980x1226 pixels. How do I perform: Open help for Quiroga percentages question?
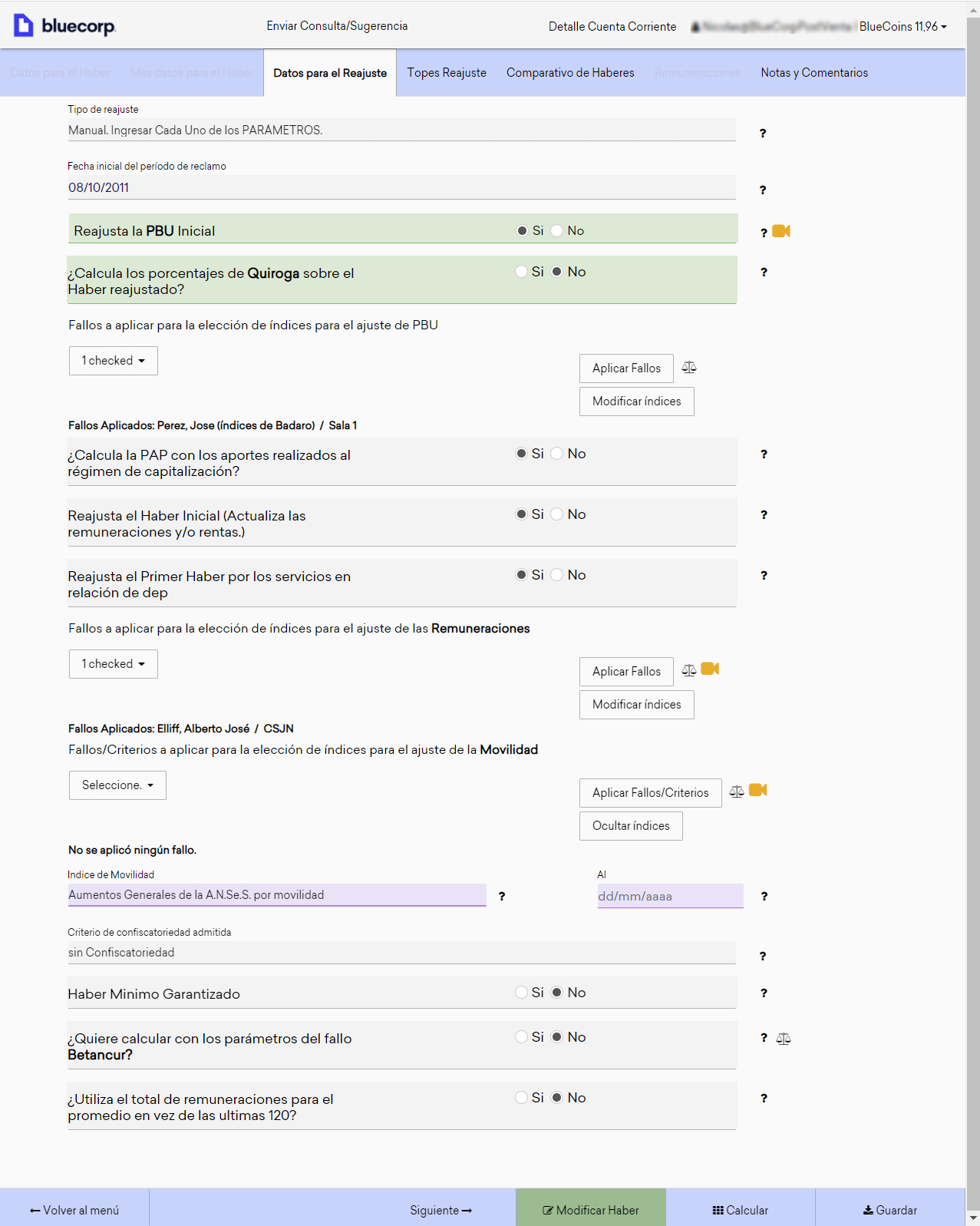763,272
